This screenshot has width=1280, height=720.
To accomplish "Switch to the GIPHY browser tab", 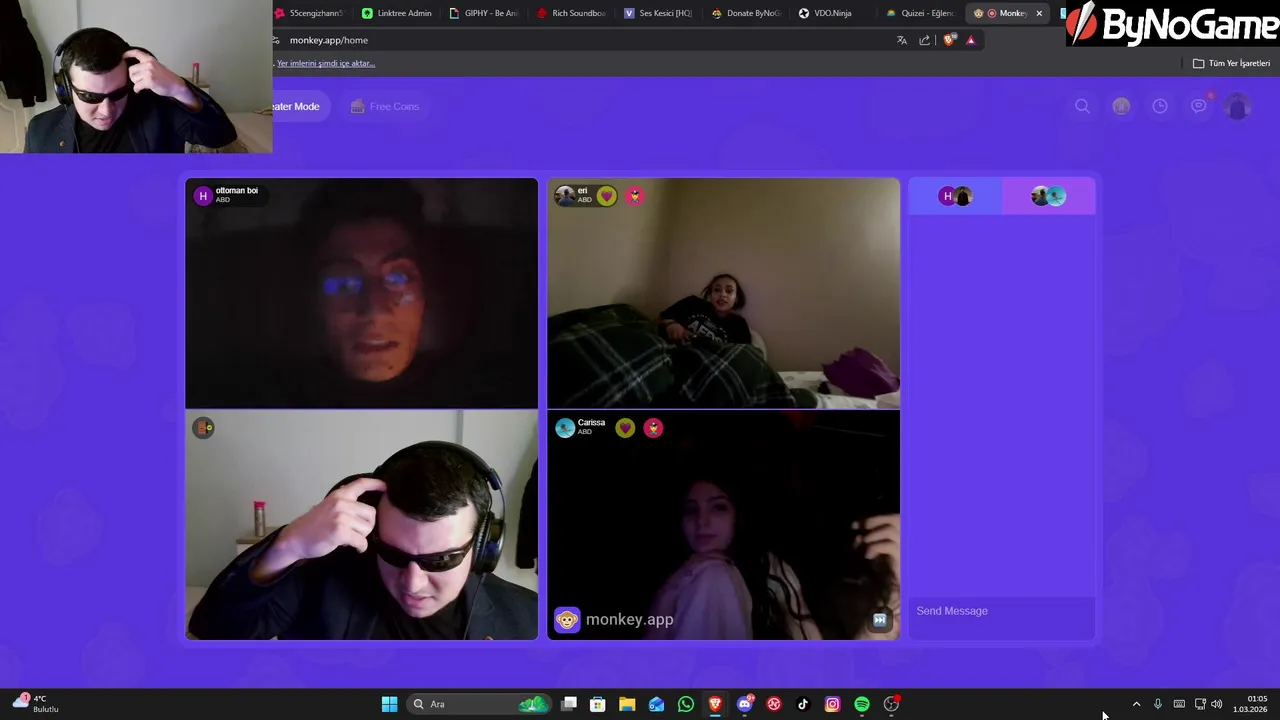I will (485, 13).
